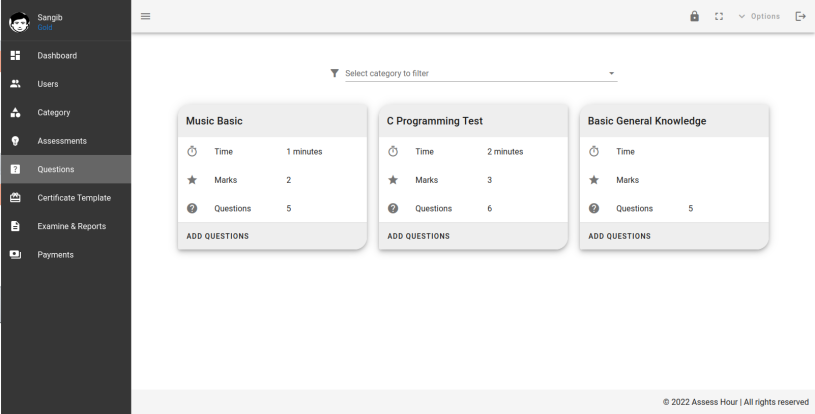Toggle fullscreen mode icon

719,16
